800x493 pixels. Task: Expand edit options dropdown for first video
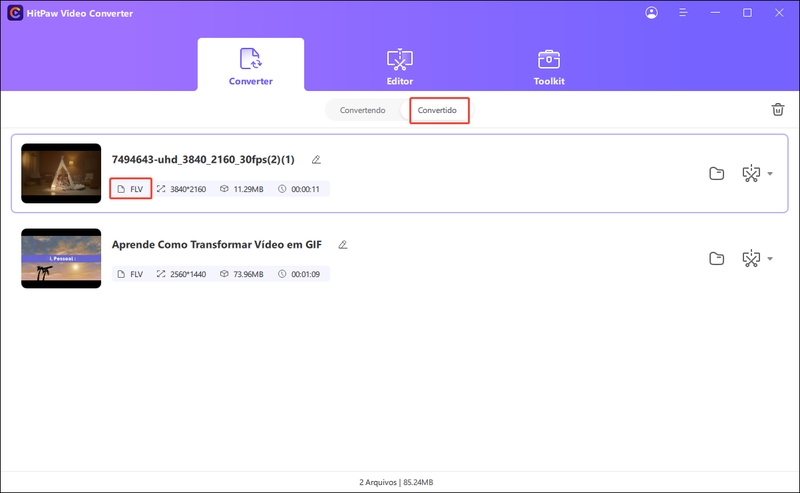pyautogui.click(x=770, y=174)
